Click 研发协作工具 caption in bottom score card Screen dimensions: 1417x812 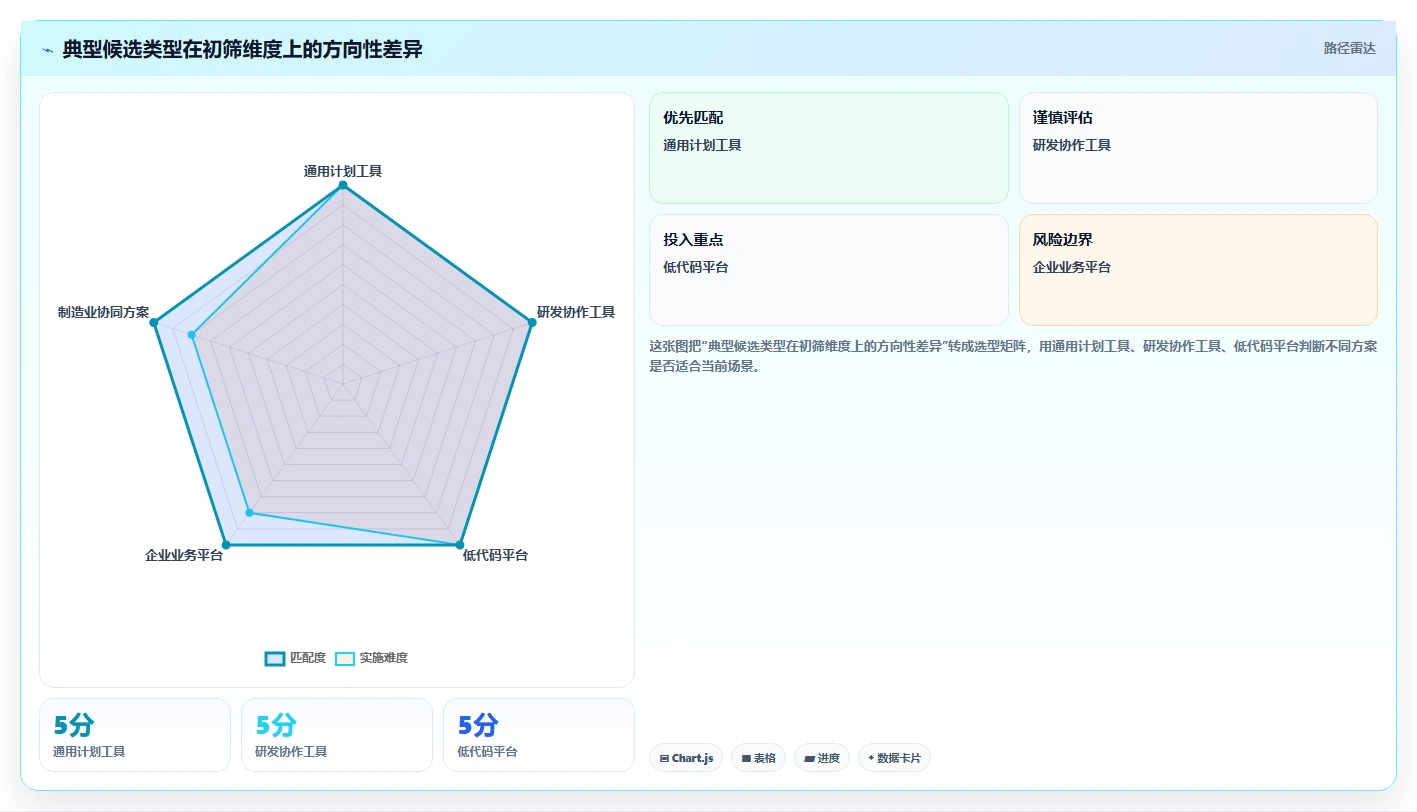coord(291,751)
